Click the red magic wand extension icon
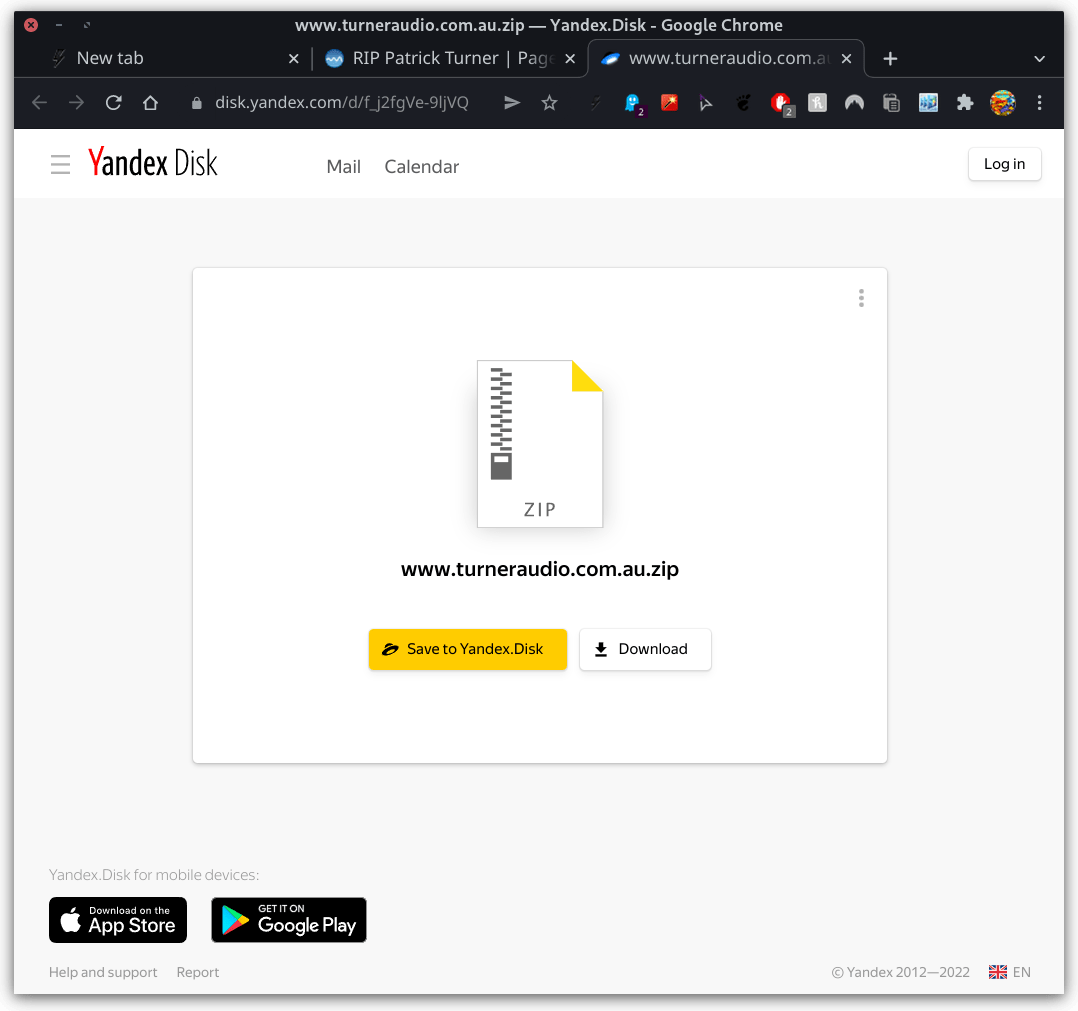Viewport: 1078px width, 1011px height. [x=669, y=103]
